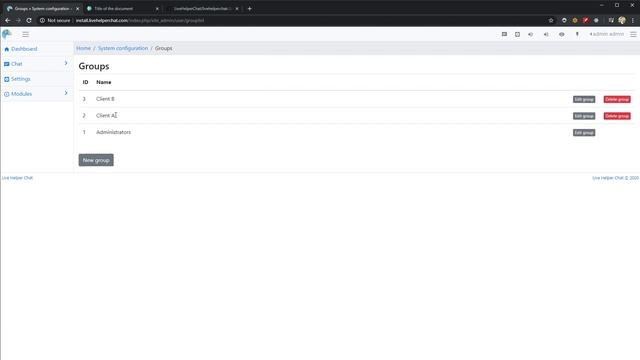The height and width of the screenshot is (360, 640).
Task: Open the chat message icon in the top bar
Action: click(504, 34)
